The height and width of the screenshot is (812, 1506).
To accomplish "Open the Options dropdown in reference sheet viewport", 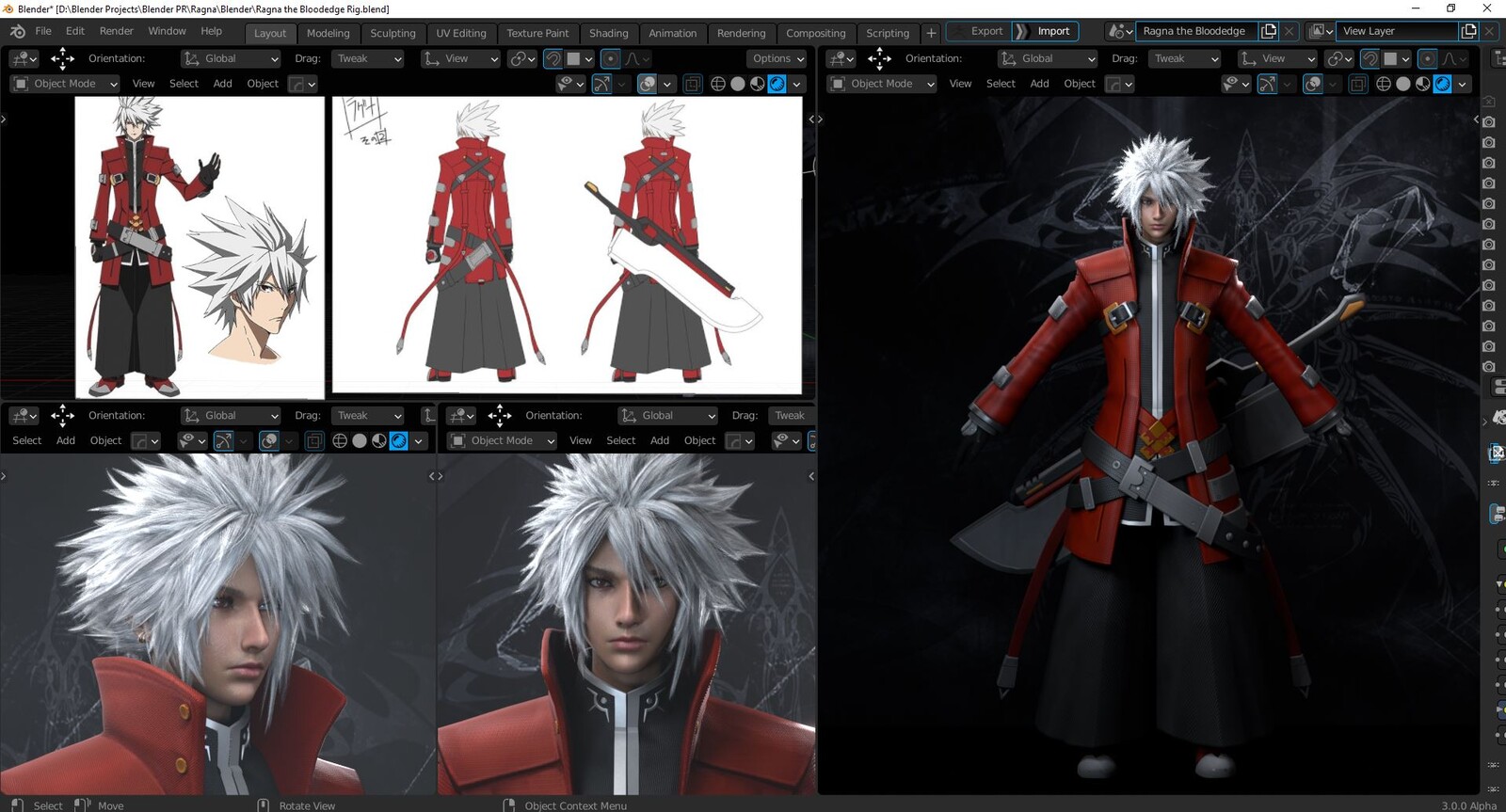I will pos(778,58).
